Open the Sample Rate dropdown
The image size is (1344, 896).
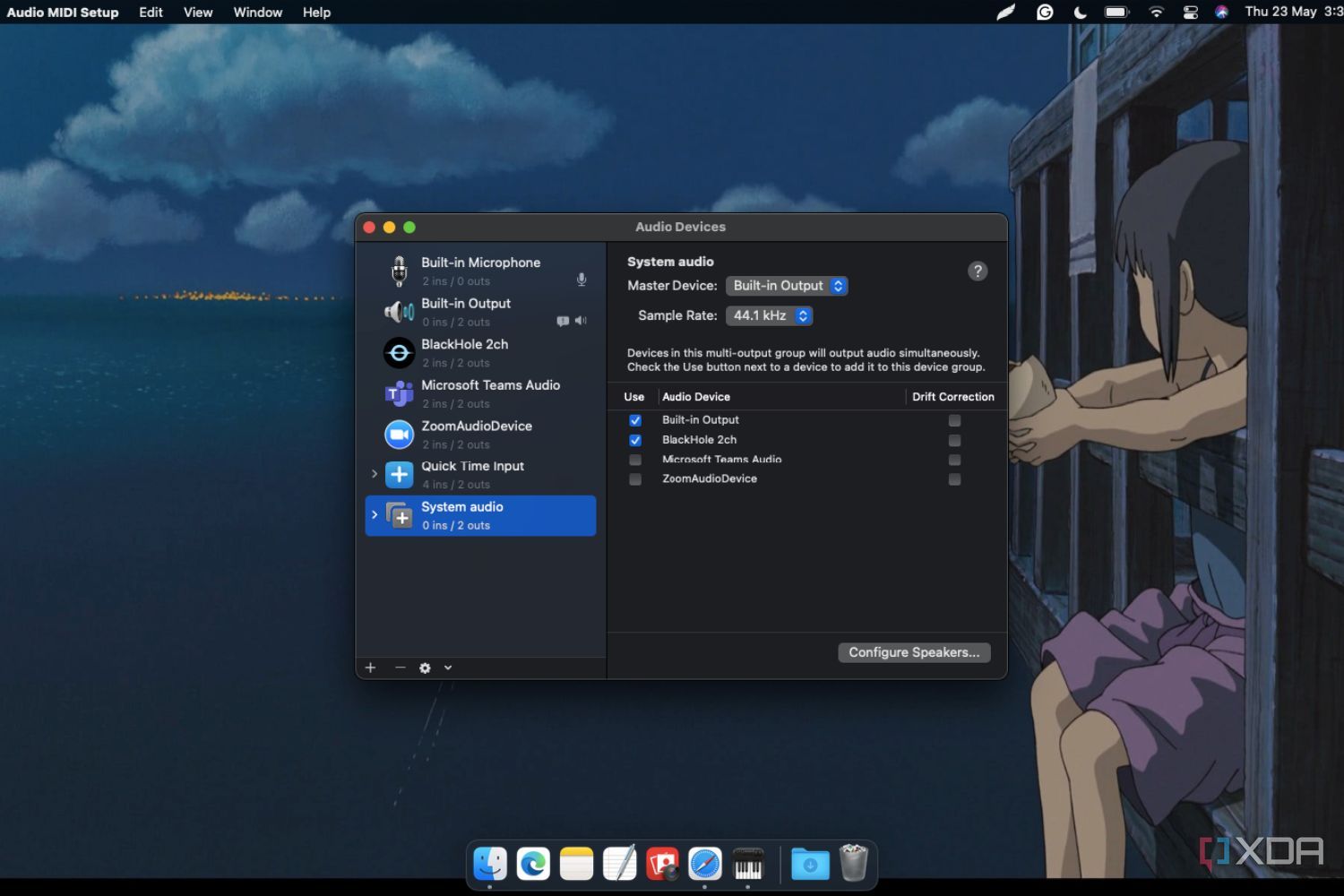pyautogui.click(x=770, y=315)
